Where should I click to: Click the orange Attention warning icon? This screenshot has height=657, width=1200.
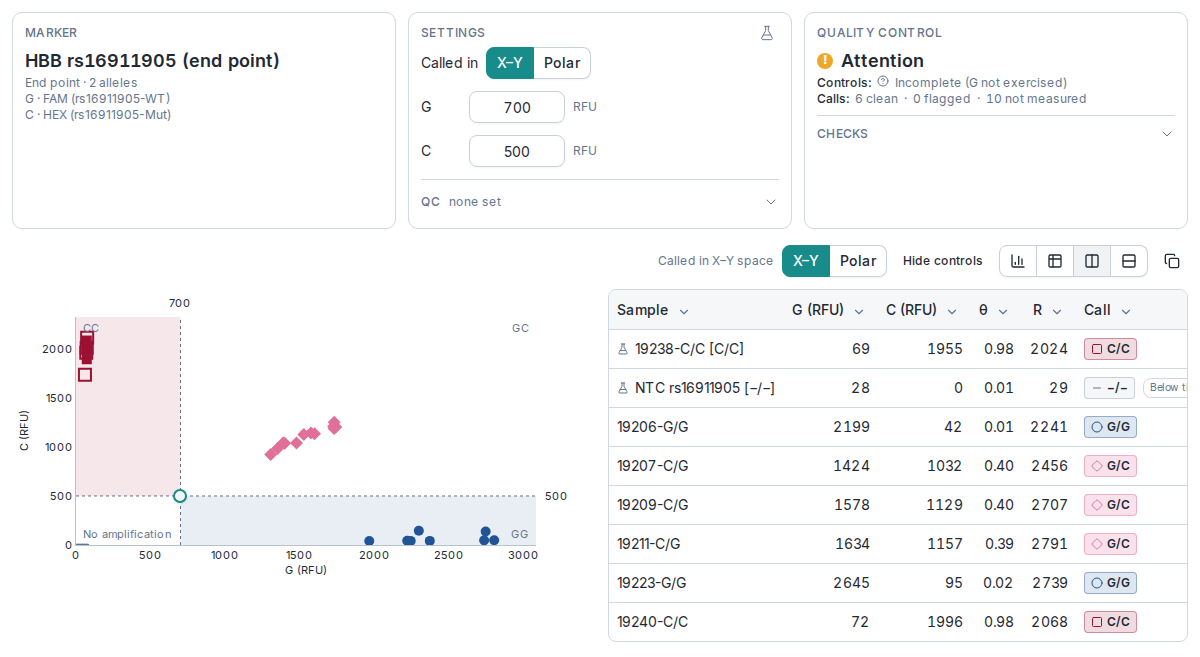825,61
